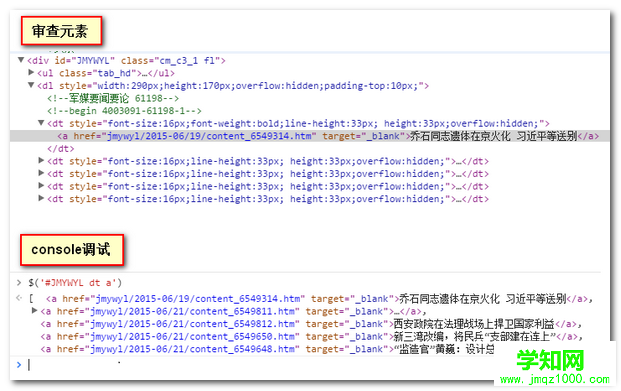Collapse the div id="JMYWYL" node
Viewport: 621px width, 391px height.
21,60
